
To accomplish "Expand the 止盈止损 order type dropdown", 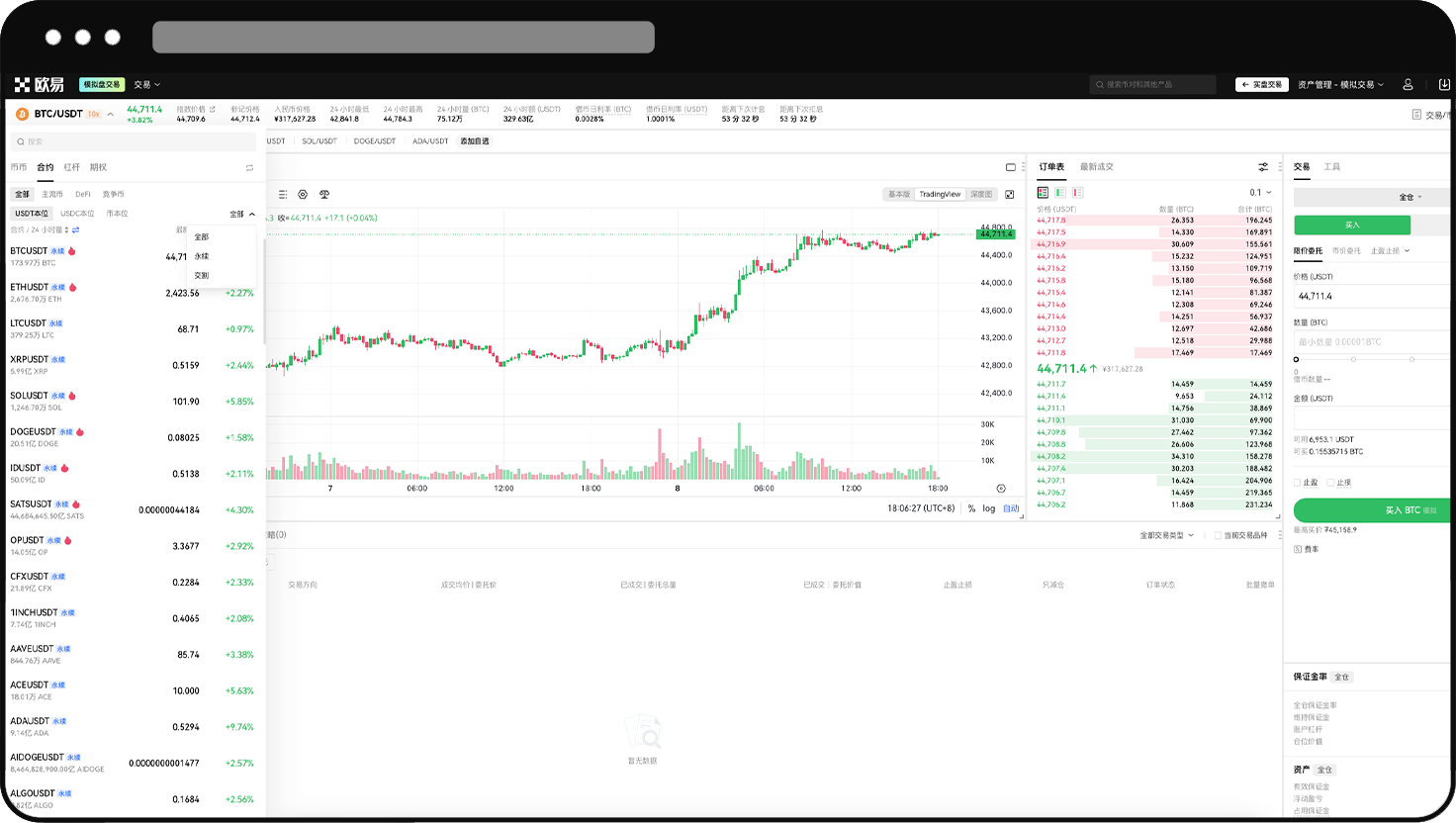I will click(x=1390, y=251).
